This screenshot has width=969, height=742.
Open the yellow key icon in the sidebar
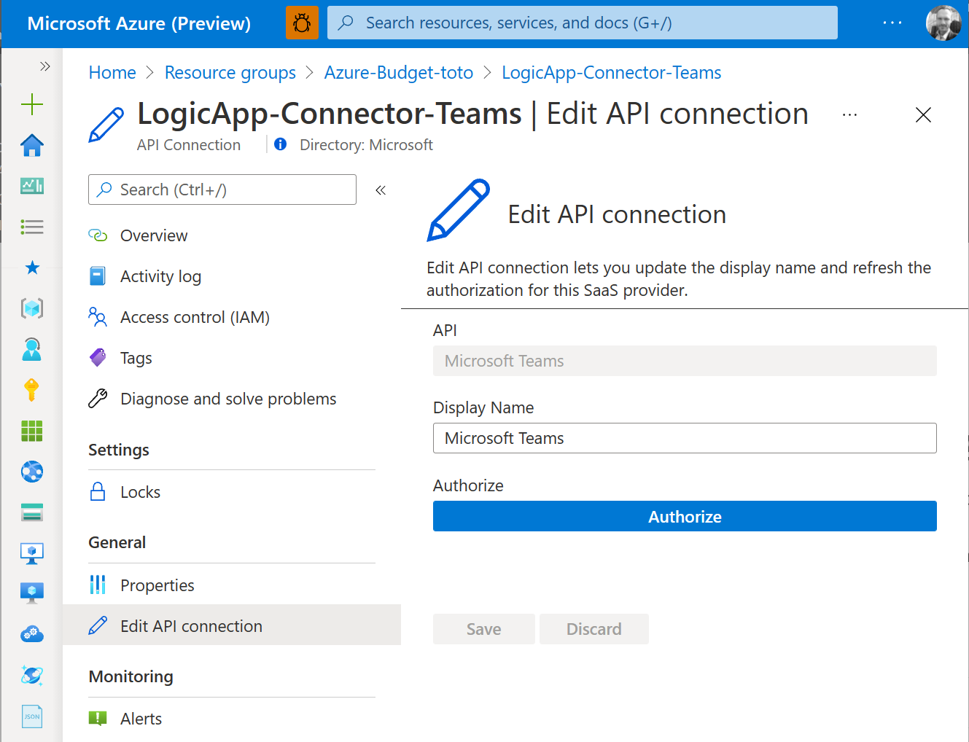[x=32, y=390]
